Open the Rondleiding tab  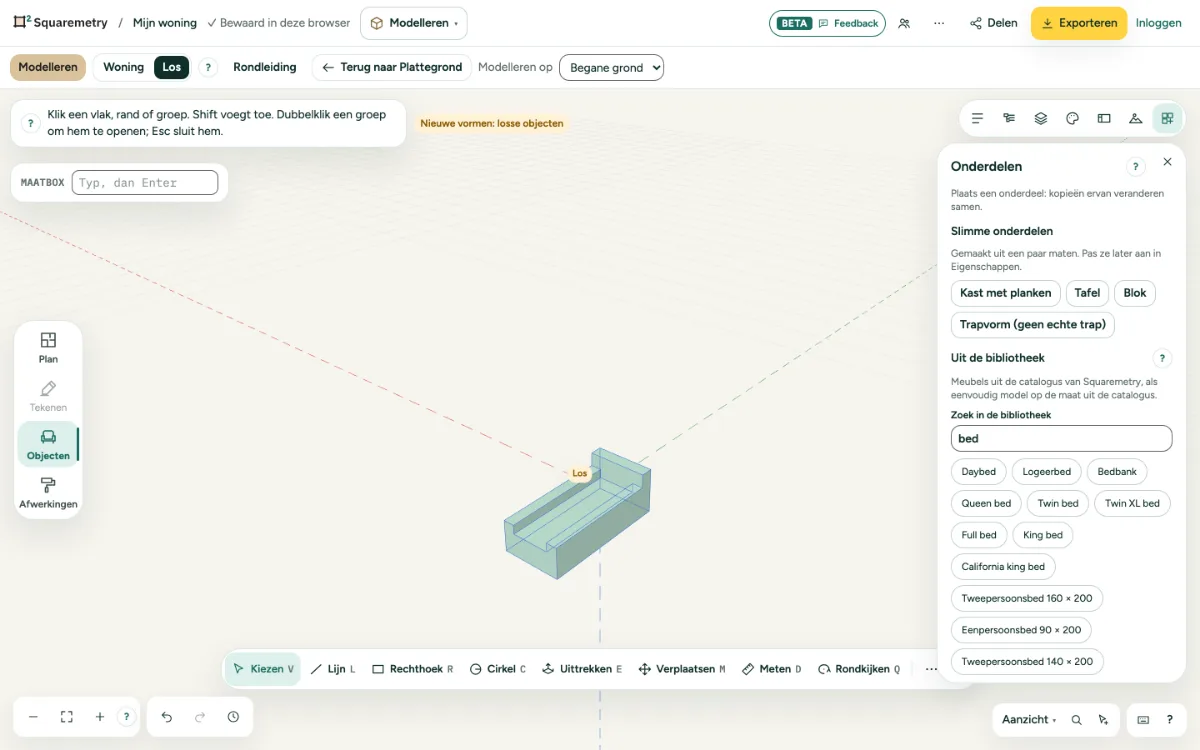point(265,67)
